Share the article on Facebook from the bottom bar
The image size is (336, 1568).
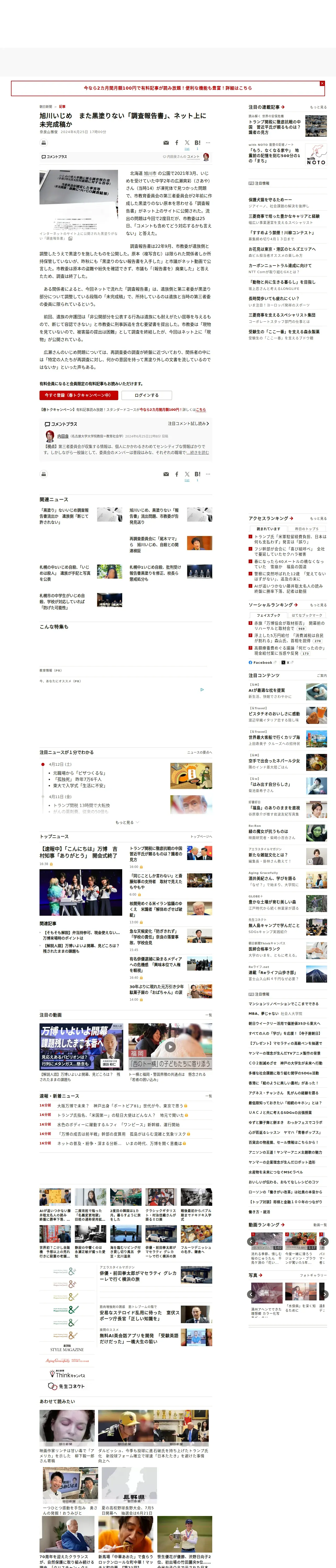click(177, 474)
